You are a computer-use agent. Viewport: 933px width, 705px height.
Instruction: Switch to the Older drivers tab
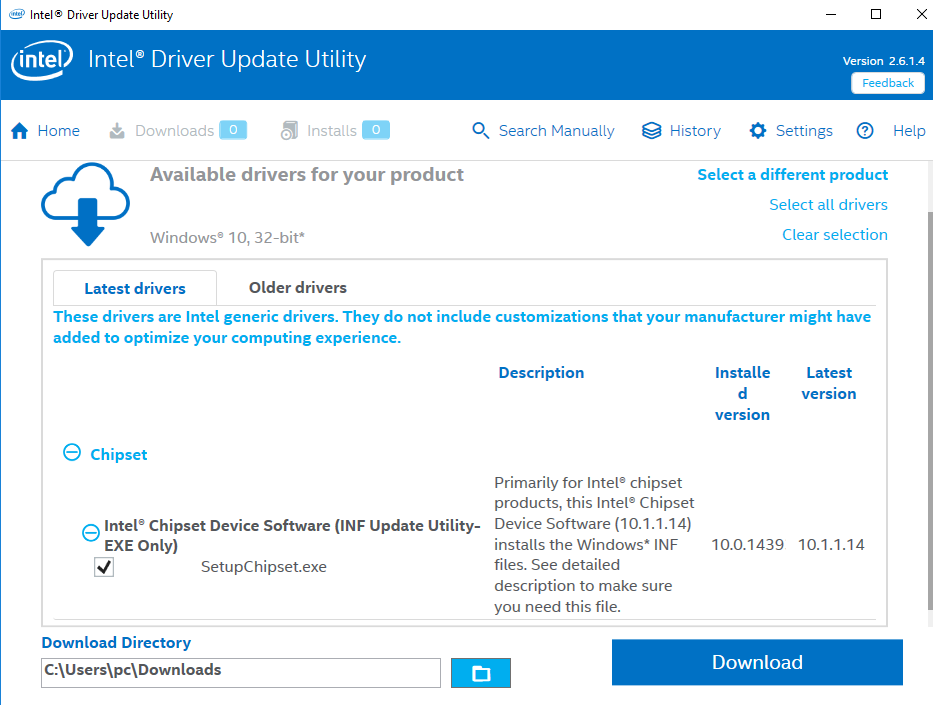pyautogui.click(x=298, y=288)
